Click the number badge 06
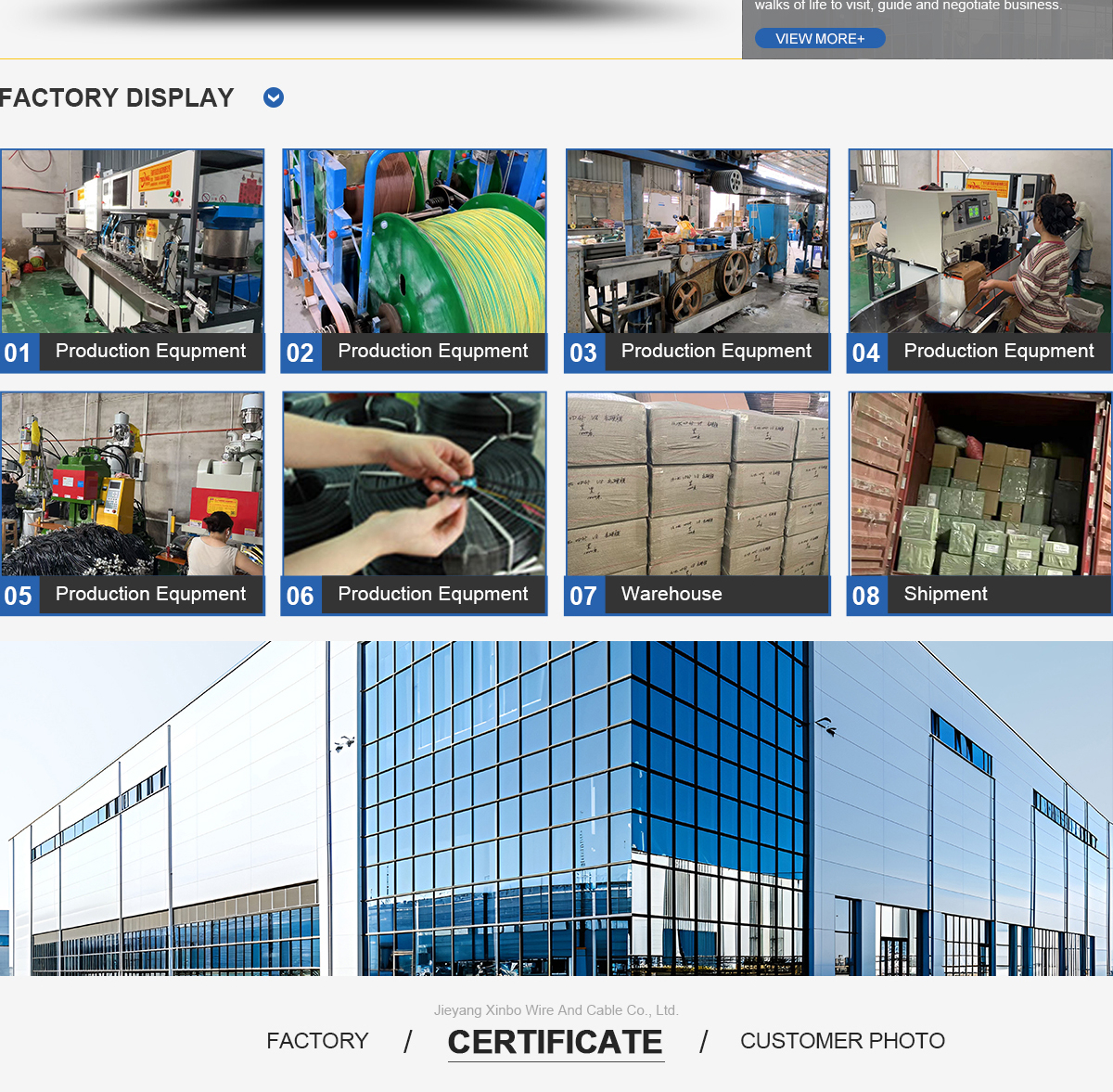This screenshot has height=1092, width=1113. pyautogui.click(x=301, y=596)
